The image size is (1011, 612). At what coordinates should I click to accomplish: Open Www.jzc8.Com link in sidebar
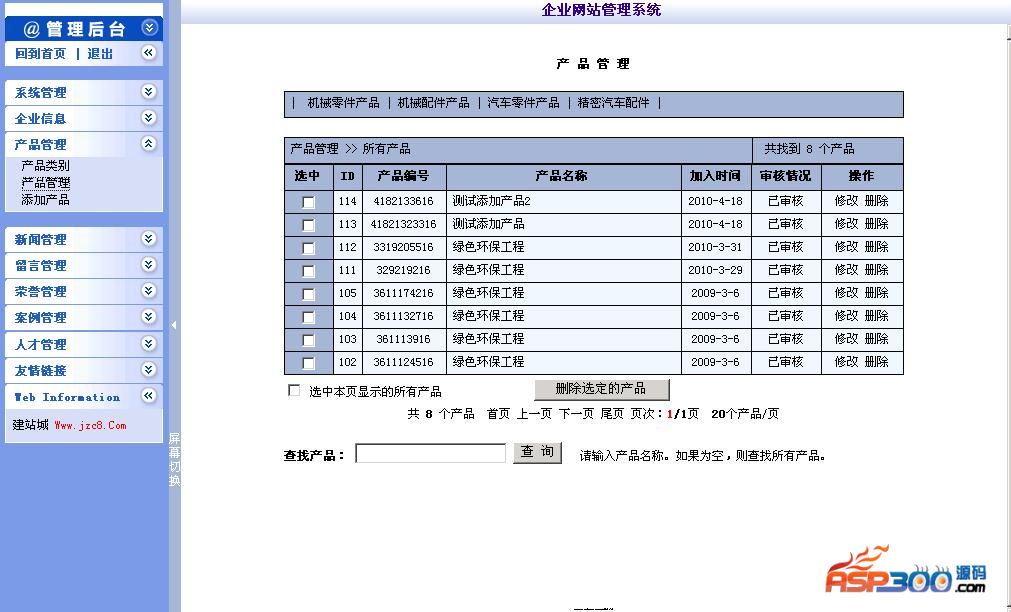(x=90, y=426)
